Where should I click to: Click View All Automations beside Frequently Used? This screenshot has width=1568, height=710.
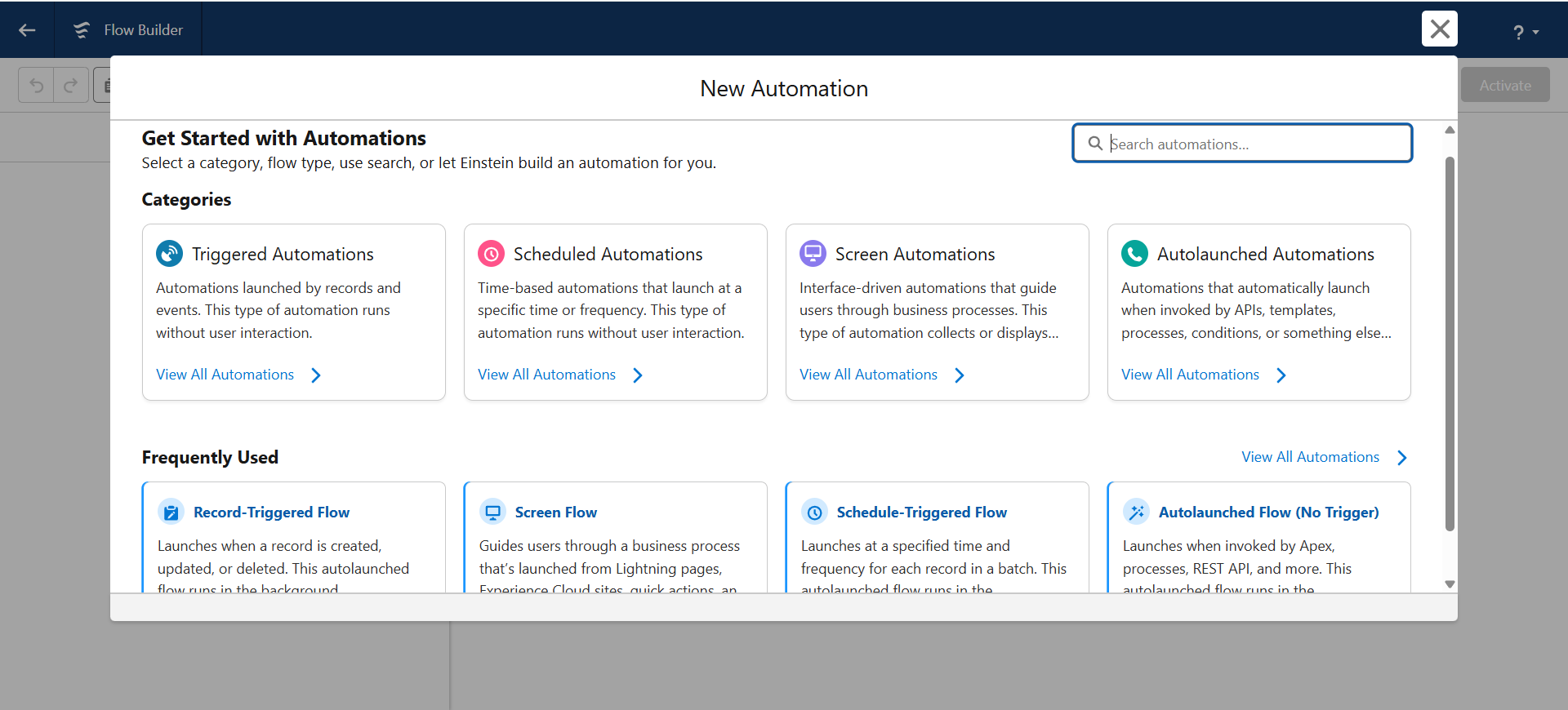click(x=1311, y=457)
